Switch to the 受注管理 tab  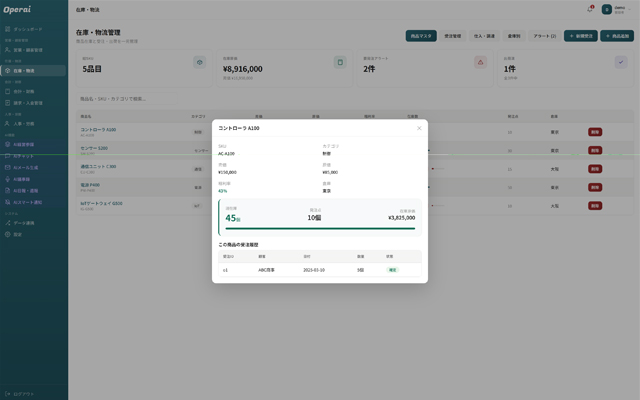click(x=453, y=36)
